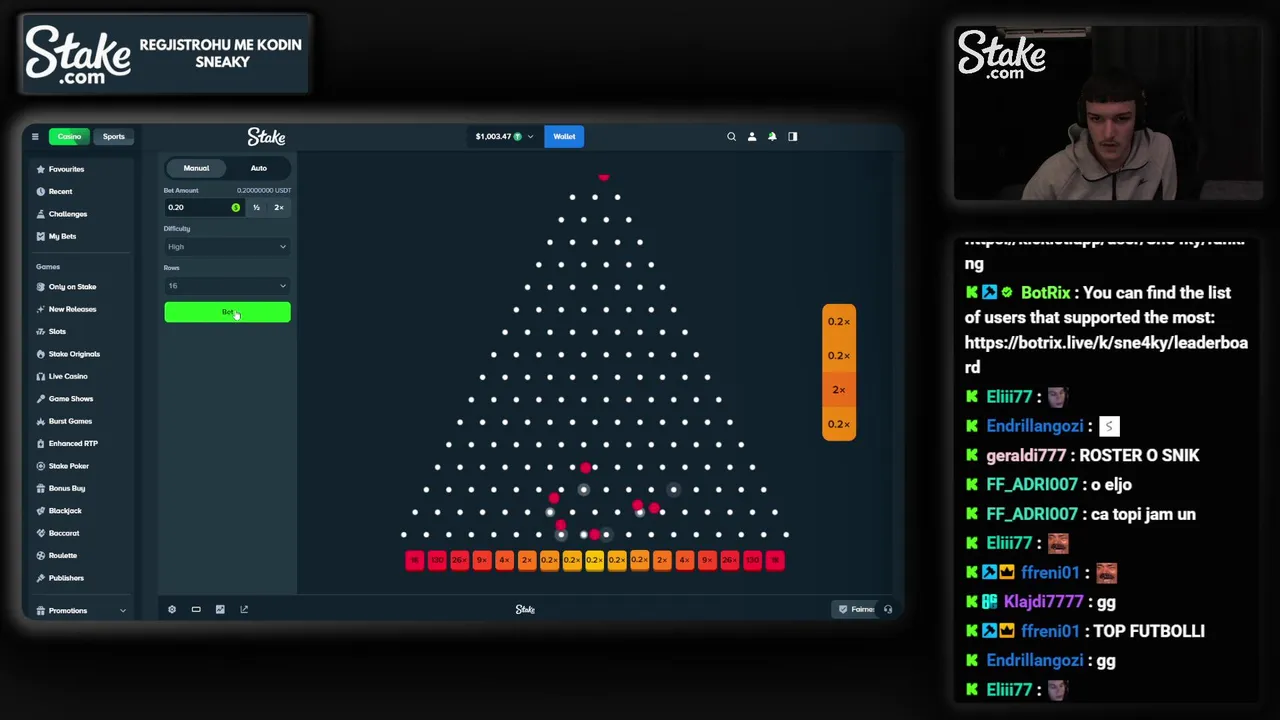Image resolution: width=1280 pixels, height=720 pixels.
Task: Open the notifications bell icon
Action: [772, 137]
